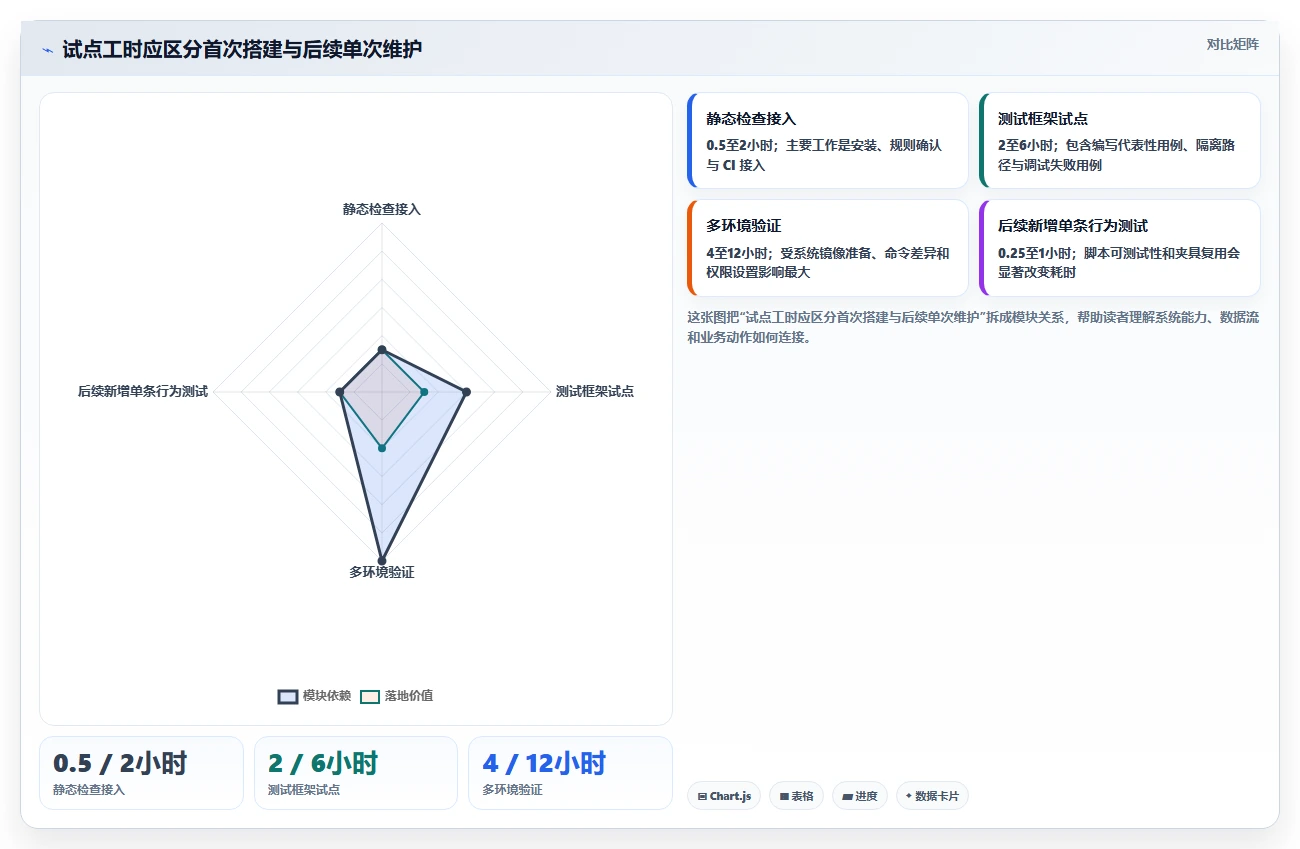Screen dimensions: 1300x849
Task: Select the 进度 tag chip
Action: (860, 796)
